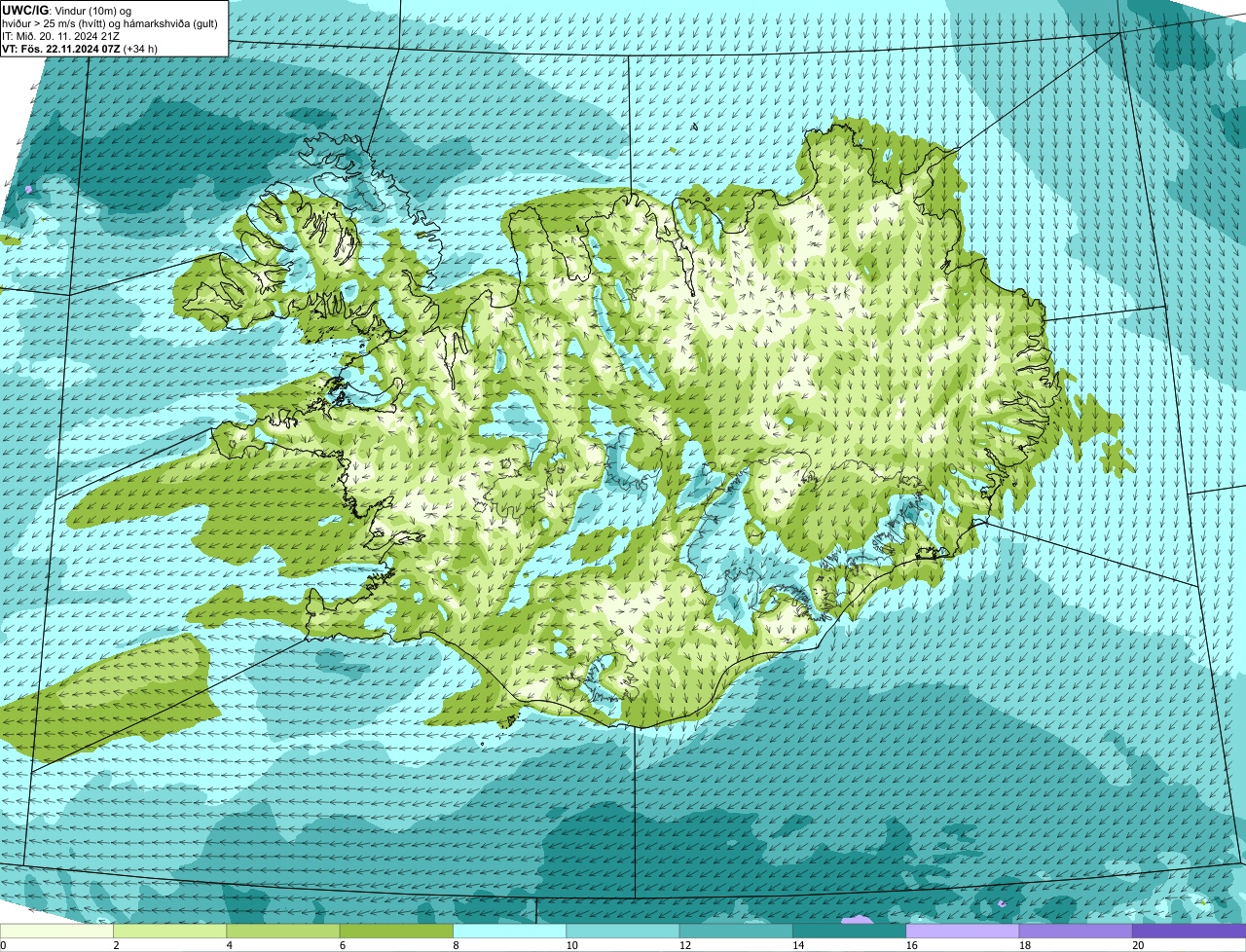
Task: Click the legend tick label "12"
Action: [x=685, y=945]
